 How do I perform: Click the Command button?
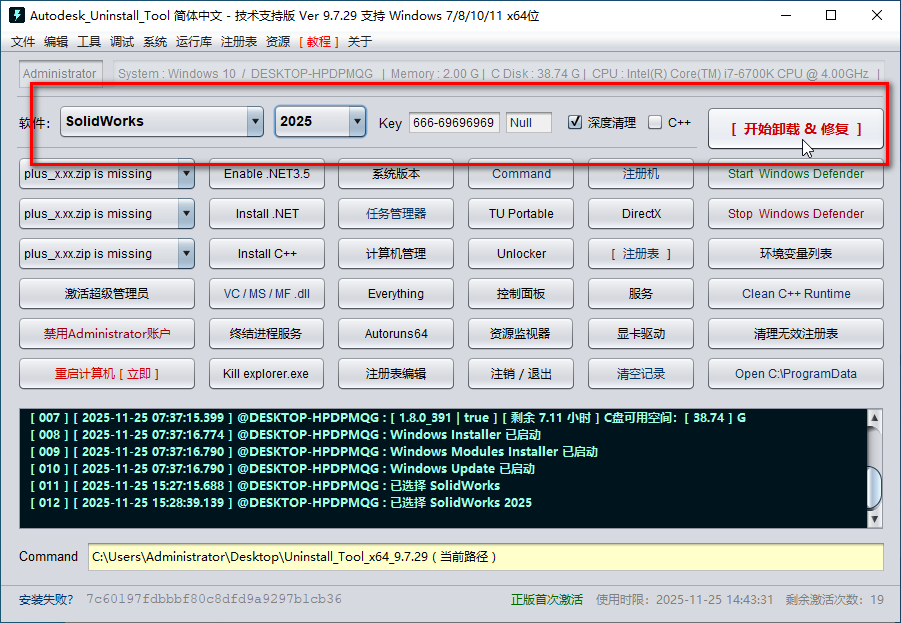tap(521, 174)
